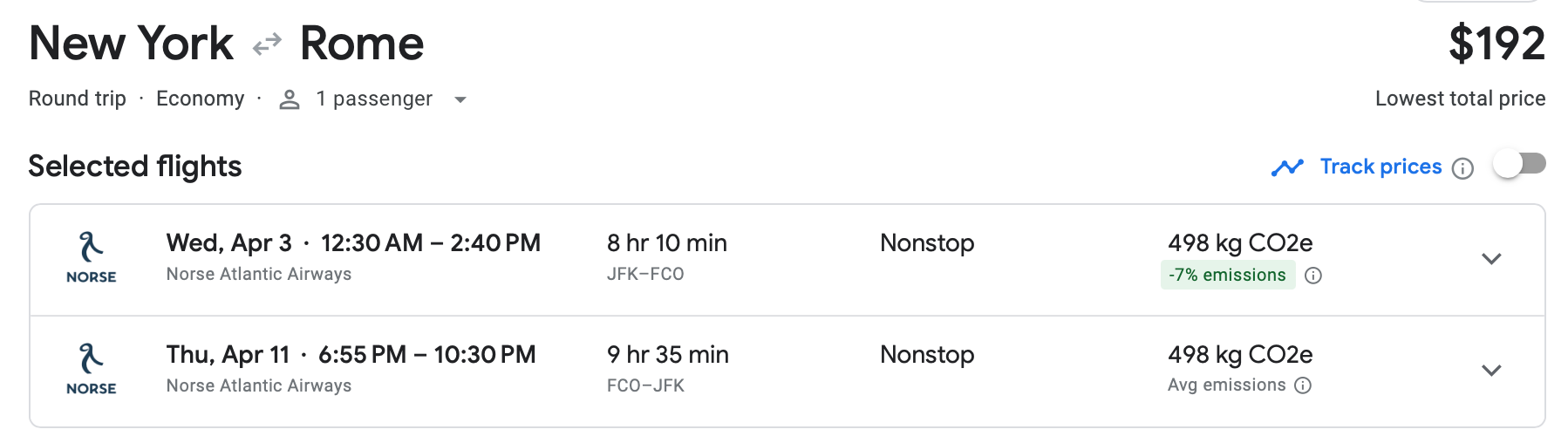Screen dimensions: 1568x443
Task: Click the Track prices trend graph icon
Action: 1287,167
